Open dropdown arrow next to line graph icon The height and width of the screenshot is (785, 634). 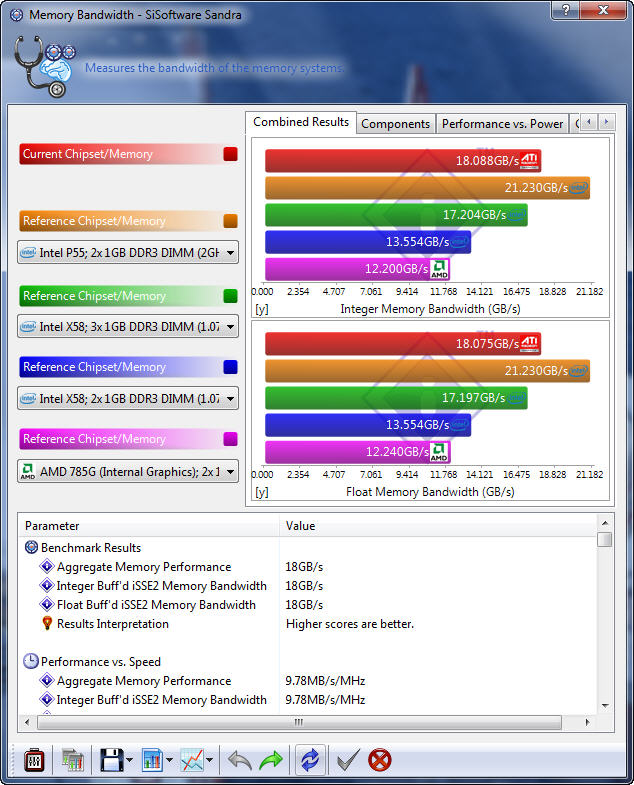tap(210, 760)
